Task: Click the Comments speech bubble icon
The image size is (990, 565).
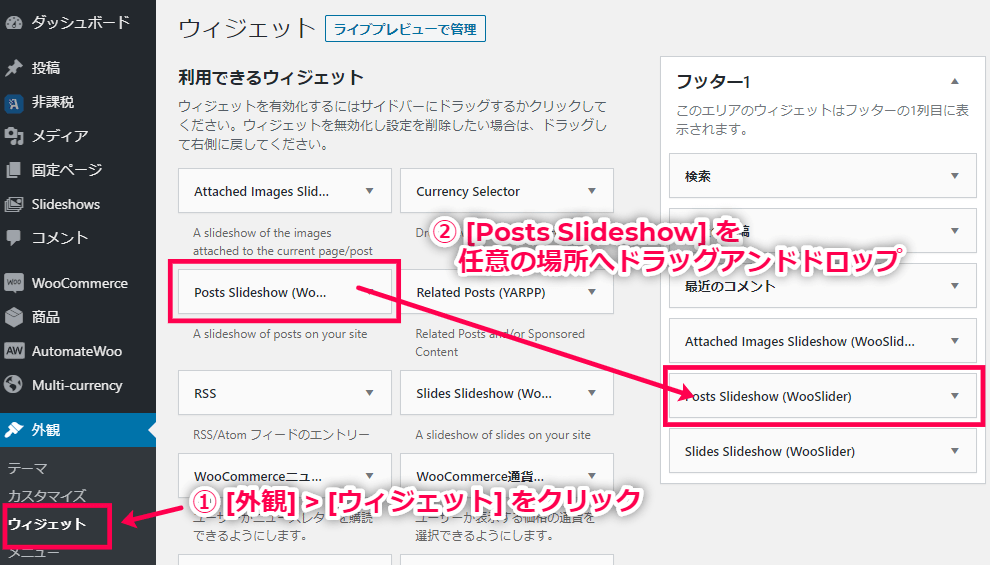Action: click(x=14, y=238)
